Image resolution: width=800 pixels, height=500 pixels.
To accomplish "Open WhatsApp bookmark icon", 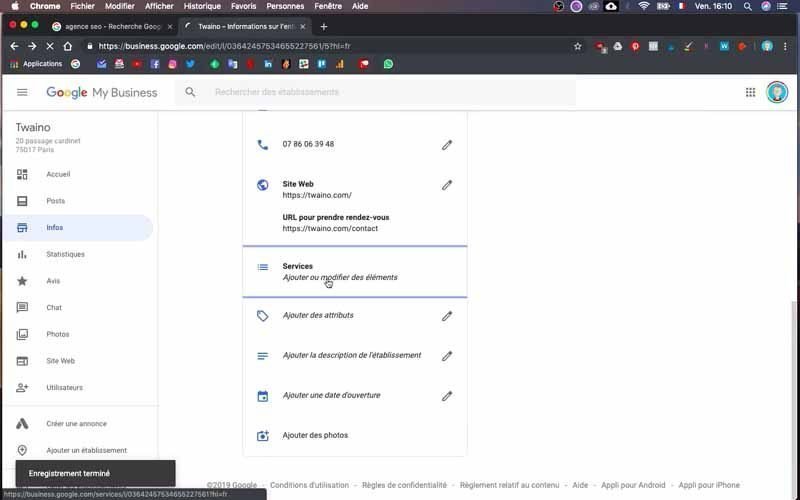I will pos(388,64).
